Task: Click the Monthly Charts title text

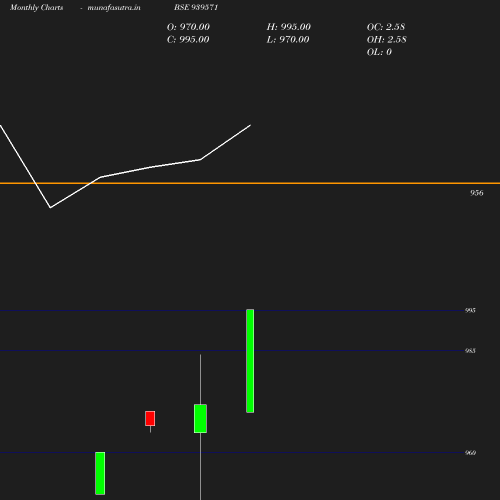Action: (x=37, y=7)
